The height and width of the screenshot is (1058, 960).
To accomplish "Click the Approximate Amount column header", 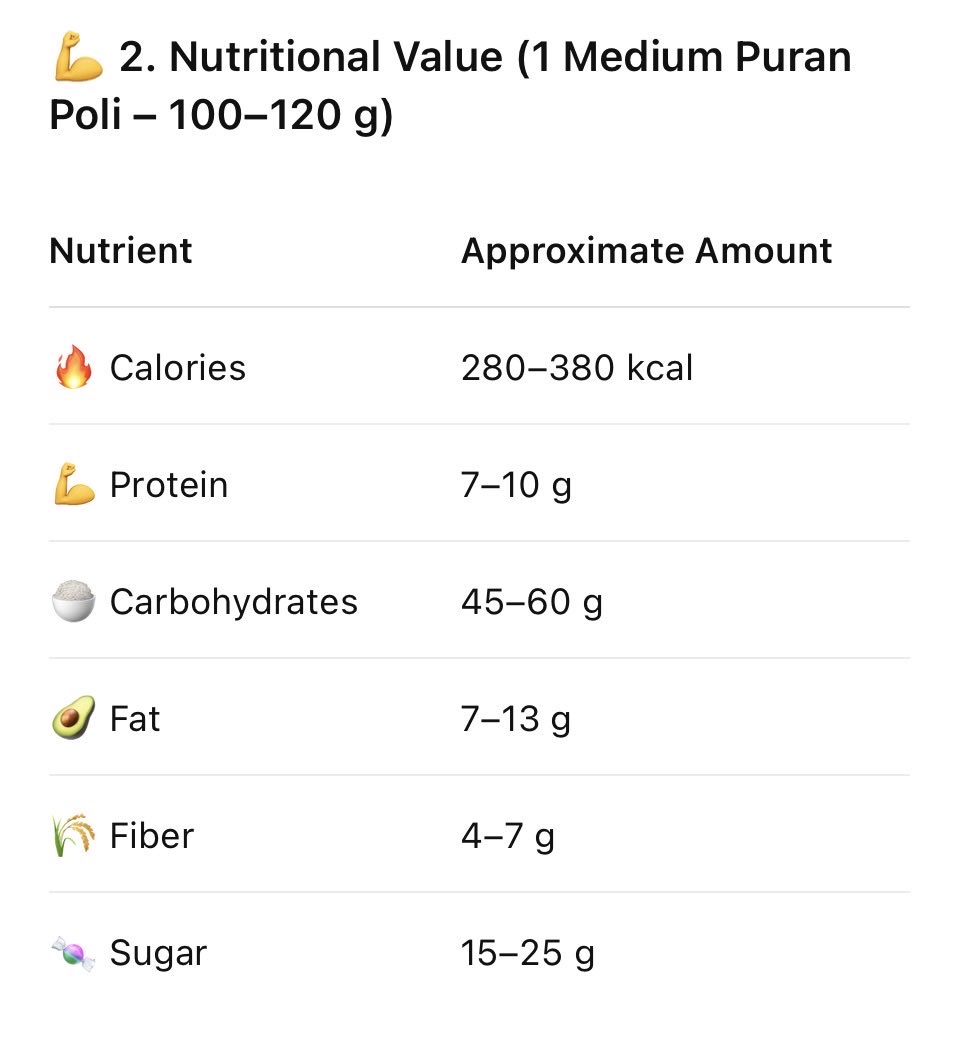I will click(x=646, y=251).
